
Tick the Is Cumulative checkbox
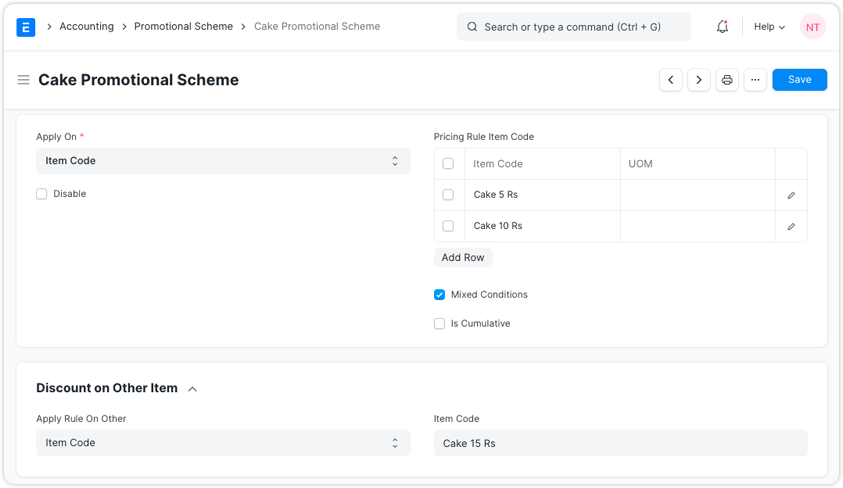click(440, 324)
